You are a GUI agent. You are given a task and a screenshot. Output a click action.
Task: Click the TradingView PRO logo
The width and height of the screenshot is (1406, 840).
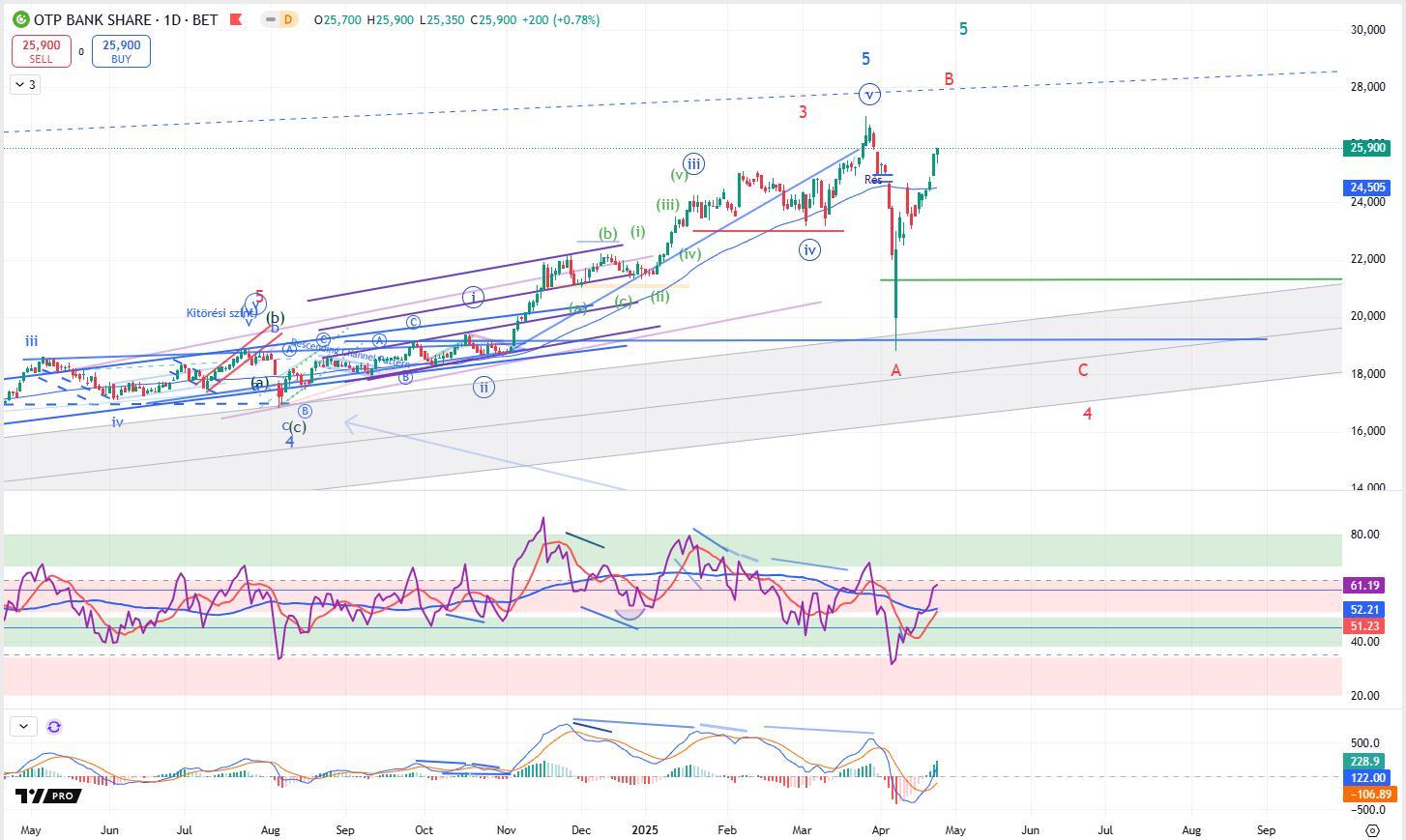47,796
